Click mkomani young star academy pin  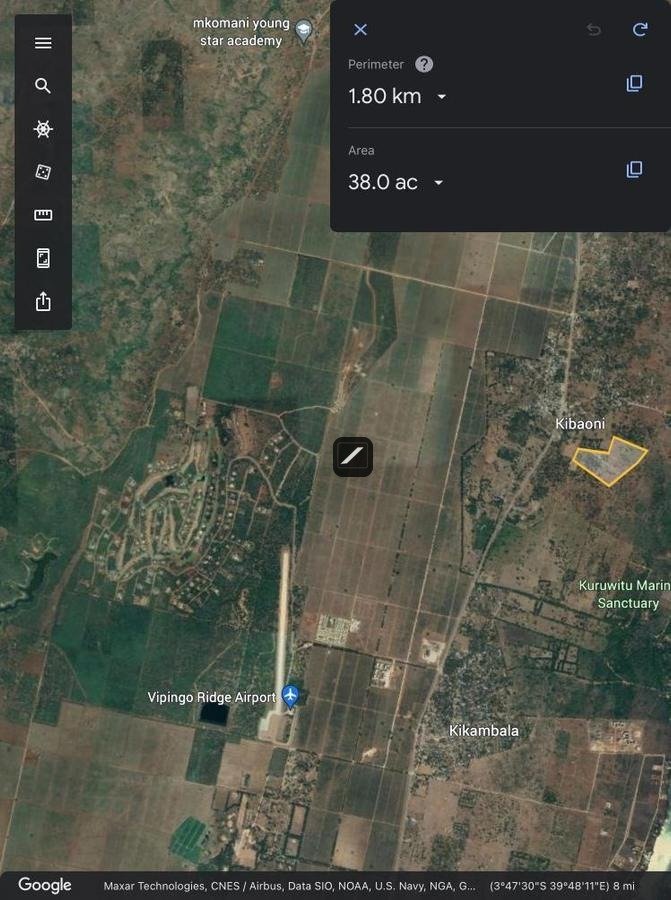click(x=305, y=32)
